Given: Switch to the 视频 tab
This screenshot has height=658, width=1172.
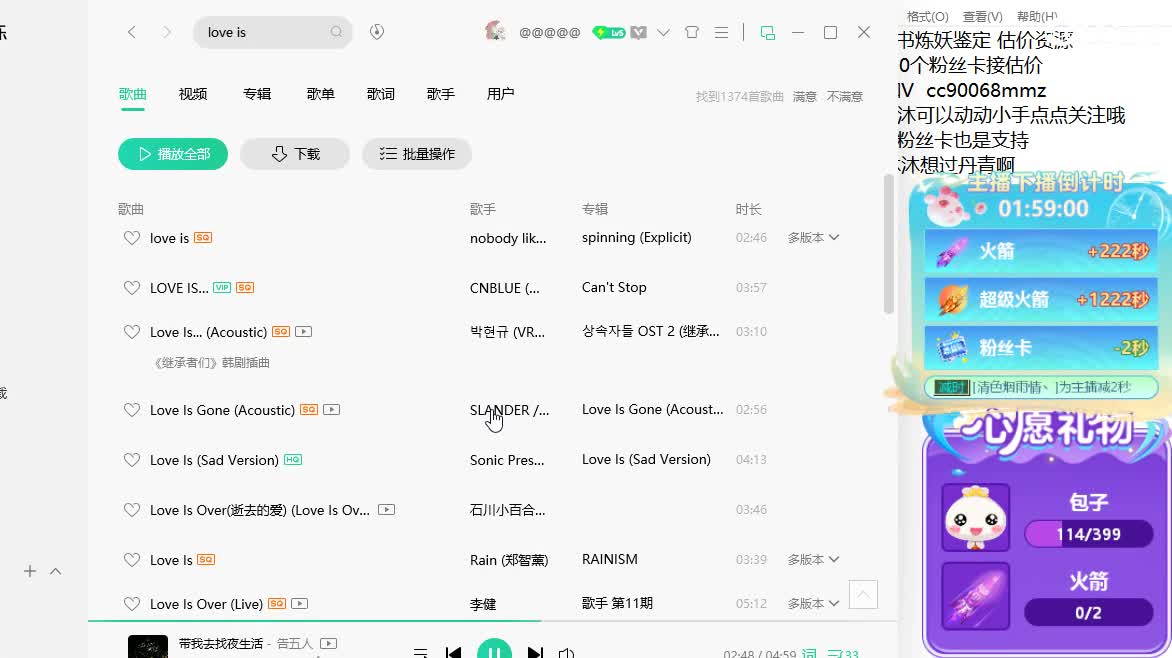Looking at the screenshot, I should 192,93.
